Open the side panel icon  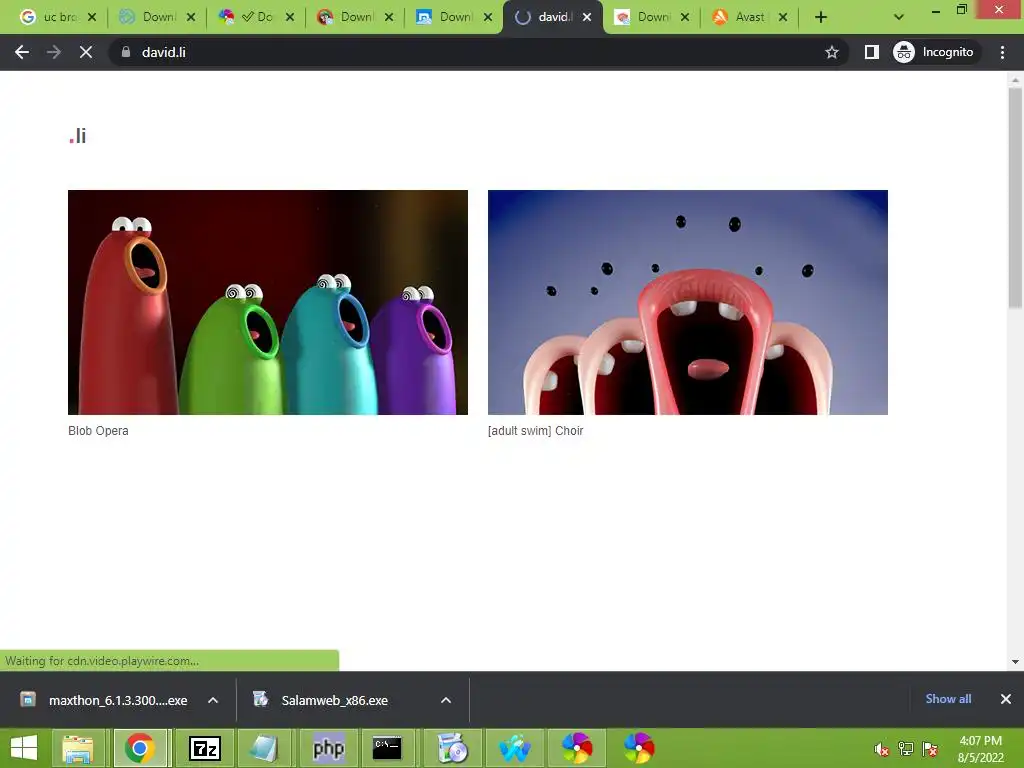[x=871, y=52]
